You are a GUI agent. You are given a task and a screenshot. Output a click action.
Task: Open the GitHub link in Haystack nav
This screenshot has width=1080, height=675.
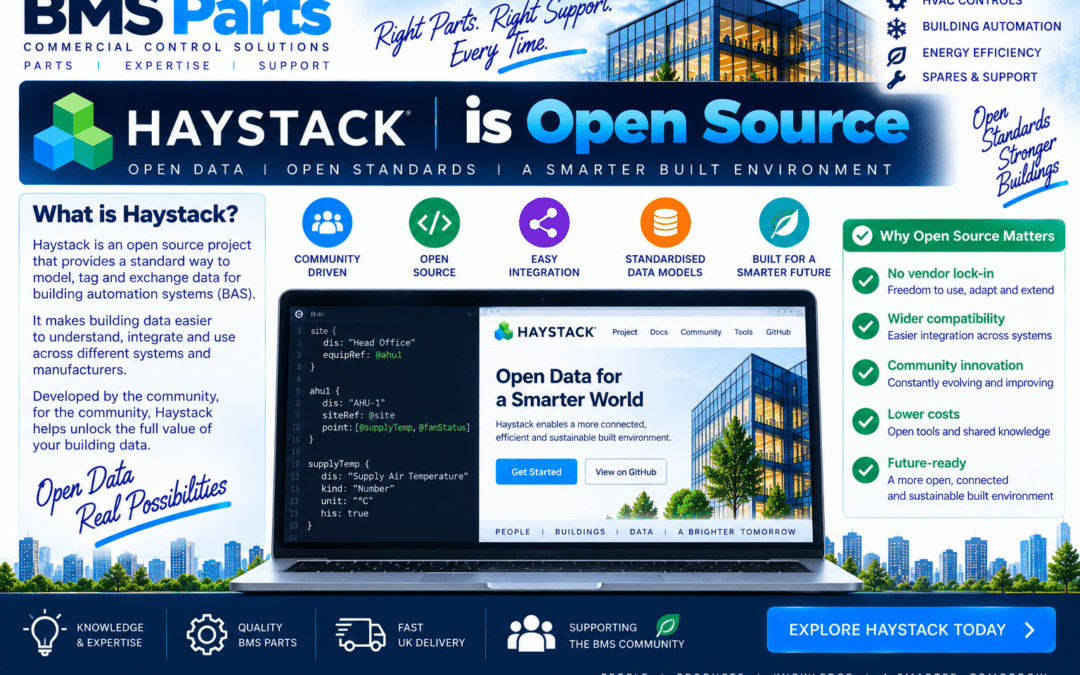tap(778, 332)
